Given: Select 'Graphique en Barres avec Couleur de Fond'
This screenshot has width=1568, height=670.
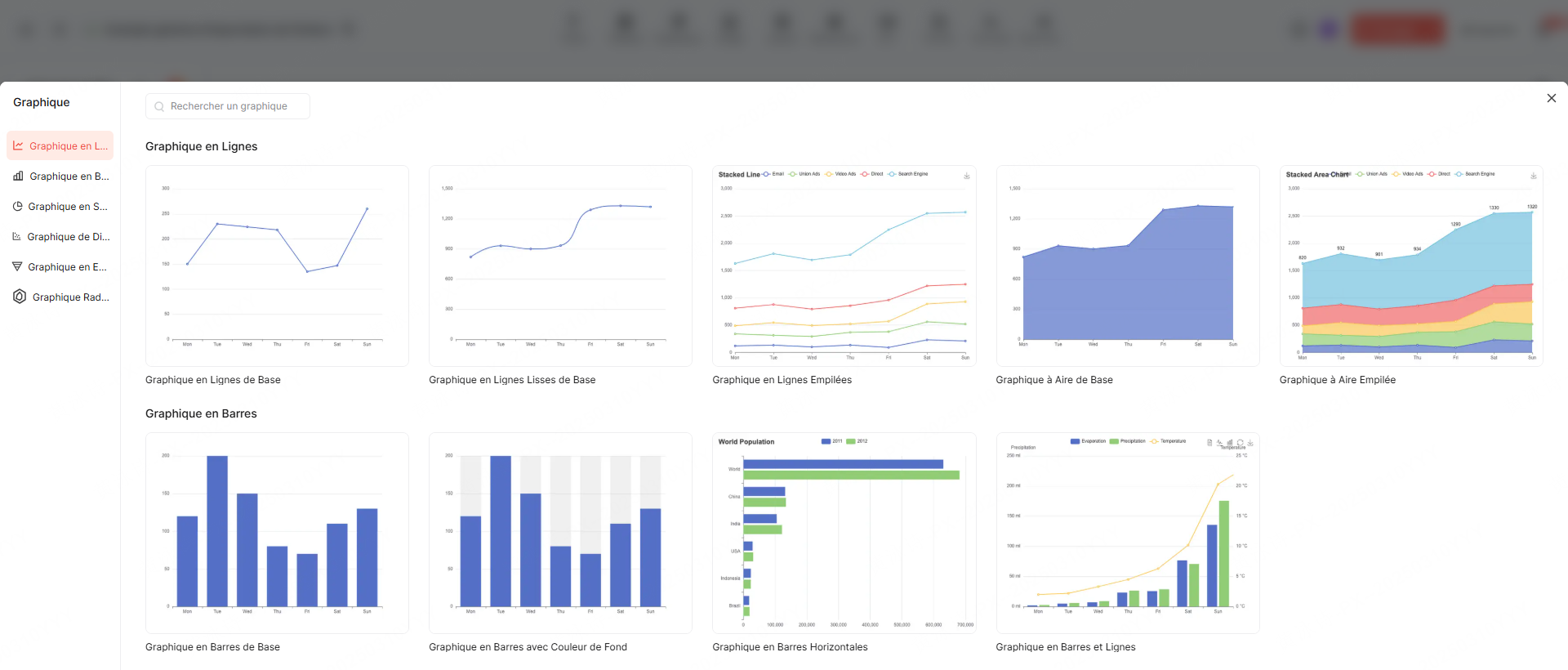Looking at the screenshot, I should click(560, 533).
